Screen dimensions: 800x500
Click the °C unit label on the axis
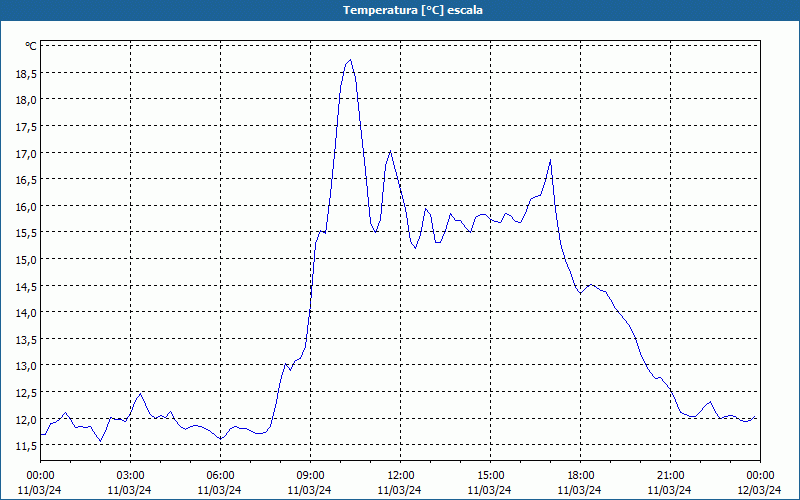tap(31, 46)
